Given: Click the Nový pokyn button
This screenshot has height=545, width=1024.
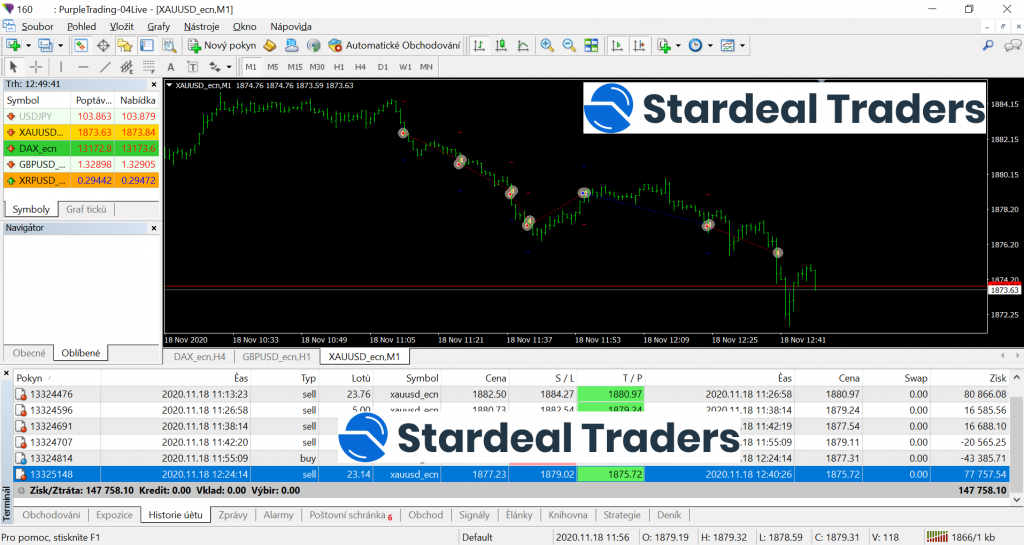Looking at the screenshot, I should (x=222, y=45).
